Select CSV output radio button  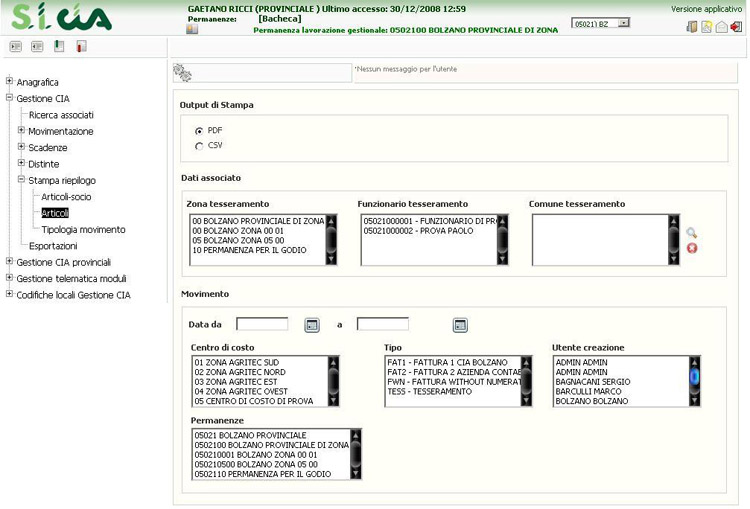(x=199, y=146)
